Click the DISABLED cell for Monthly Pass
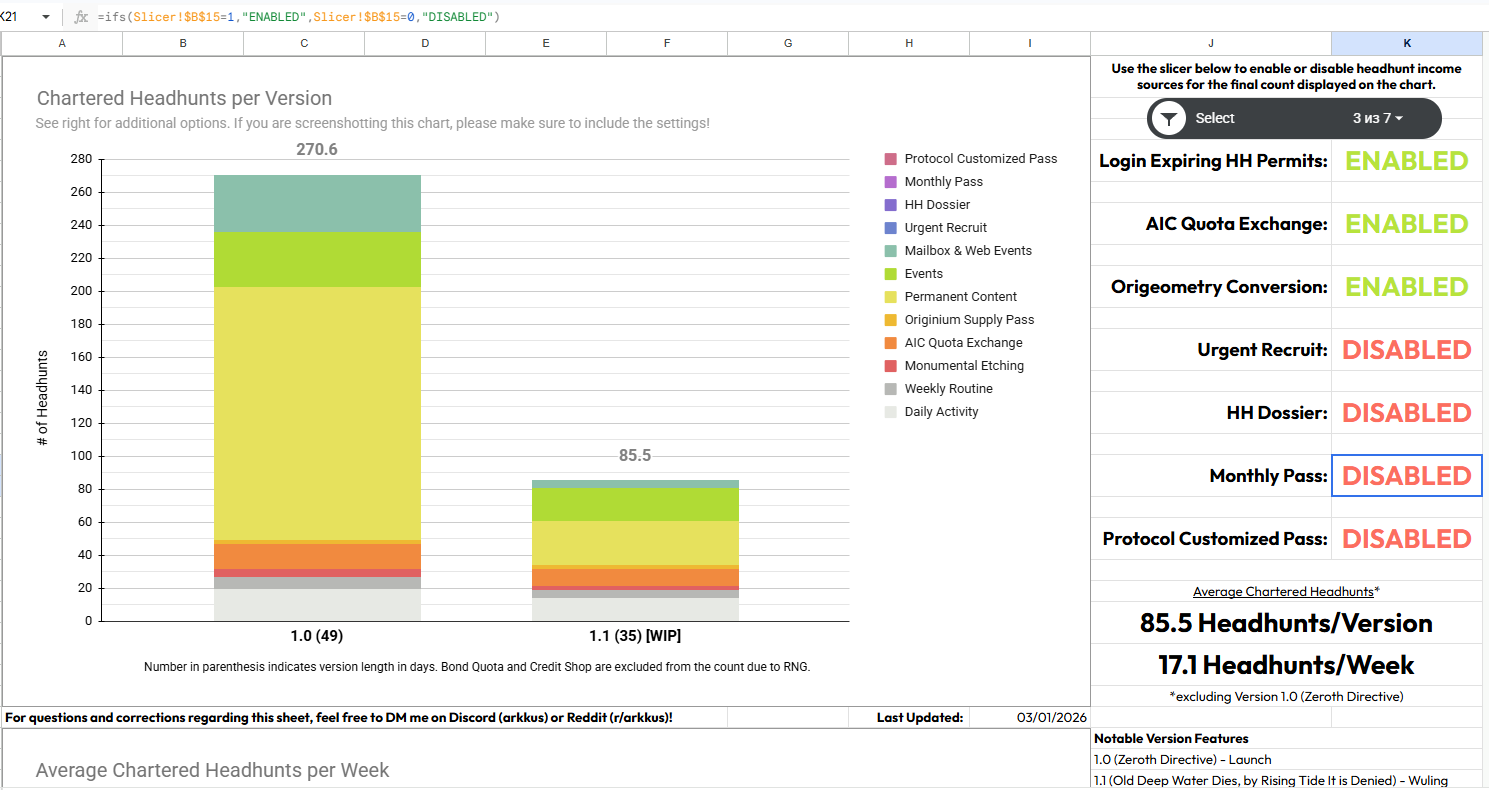This screenshot has width=1489, height=790. 1407,476
